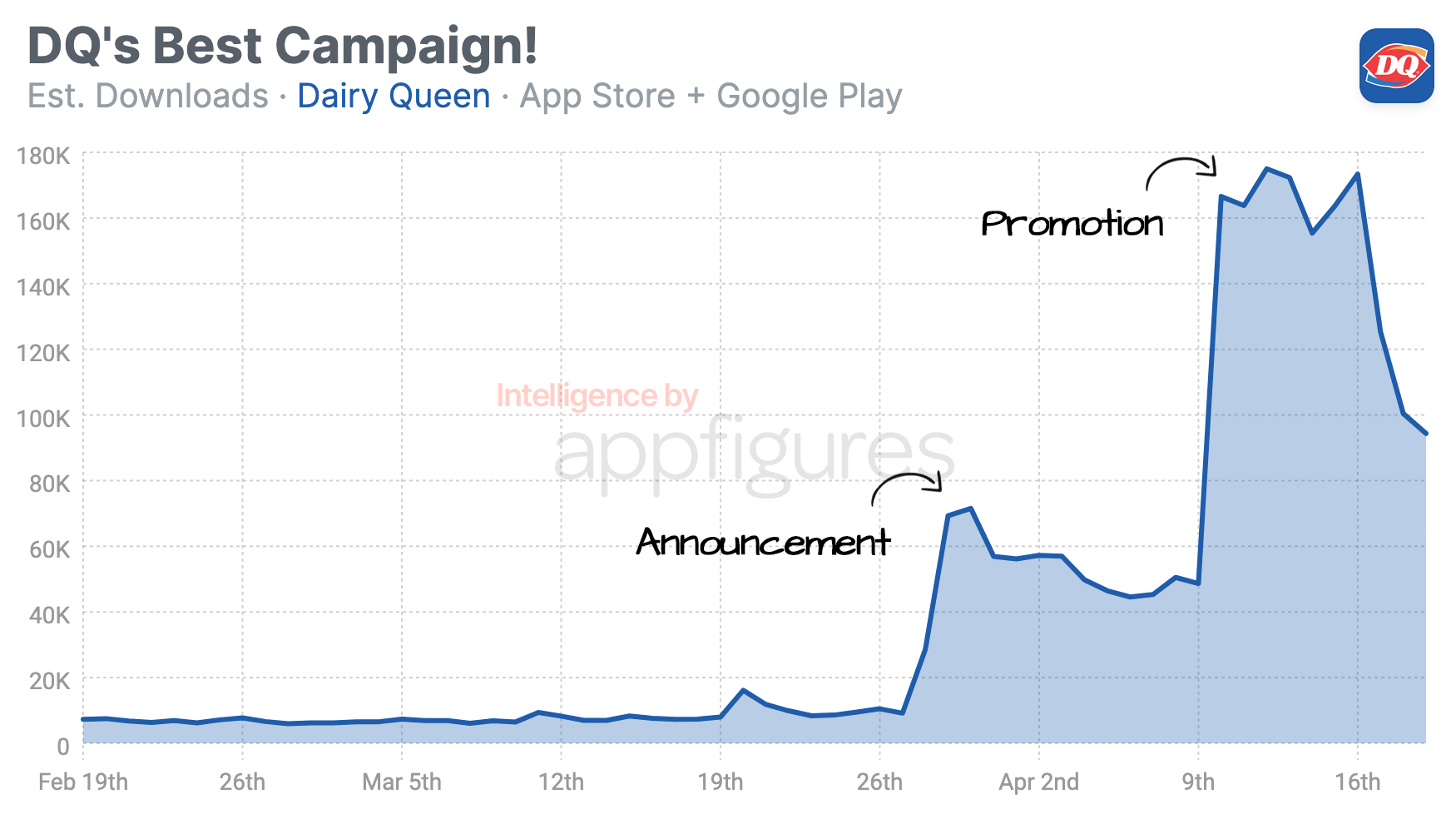The height and width of the screenshot is (819, 1456).
Task: Click the DQ's Best Campaign title
Action: pos(283,45)
